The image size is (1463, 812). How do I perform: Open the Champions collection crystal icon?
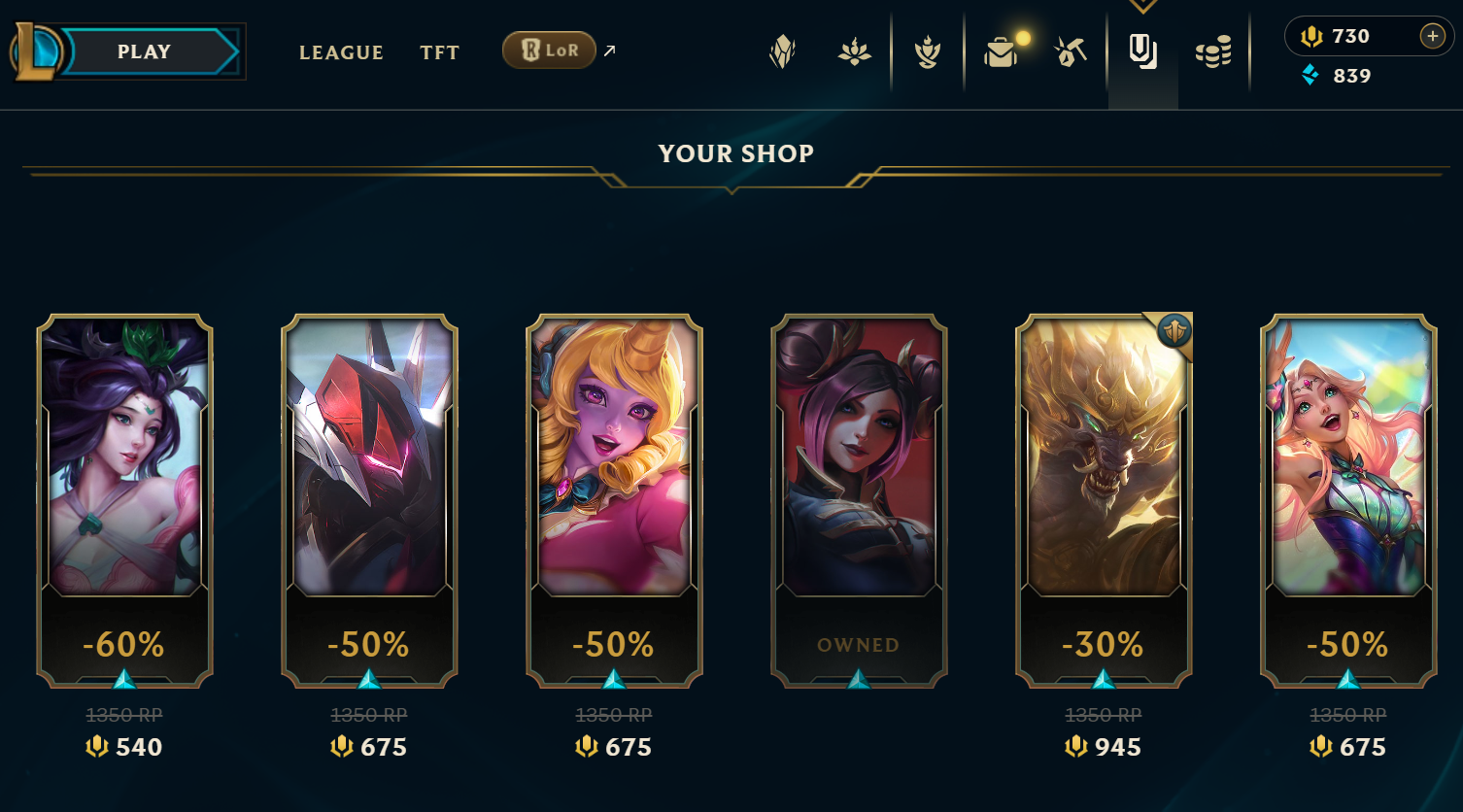coord(782,51)
